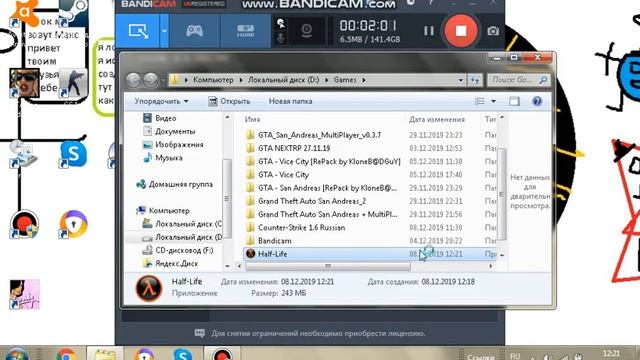Open Explorer help icon
The width and height of the screenshot is (640, 360).
[537, 101]
